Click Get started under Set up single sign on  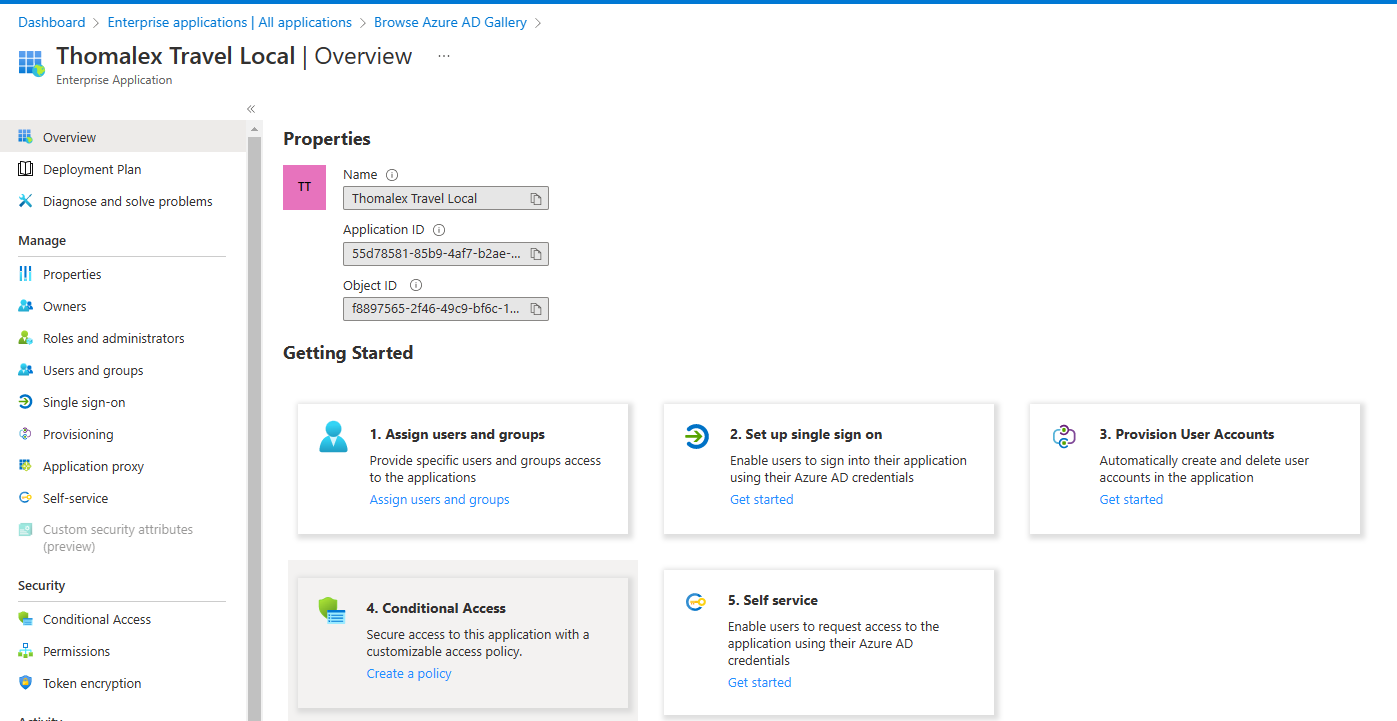tap(762, 499)
